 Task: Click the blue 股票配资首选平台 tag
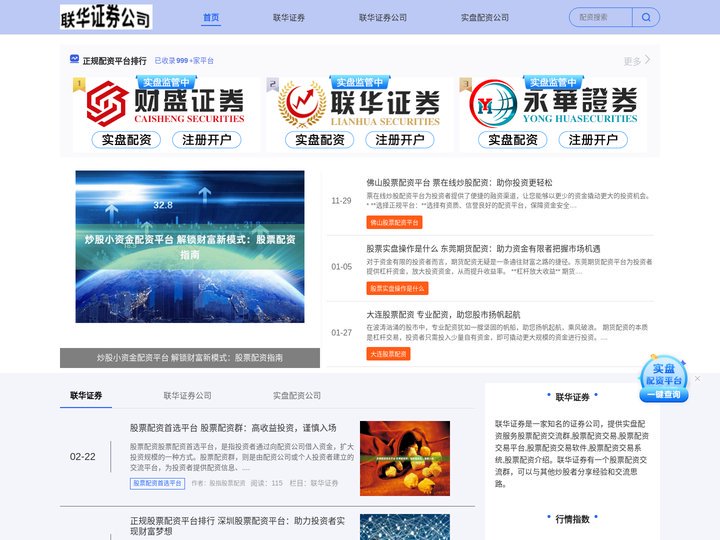pyautogui.click(x=158, y=484)
